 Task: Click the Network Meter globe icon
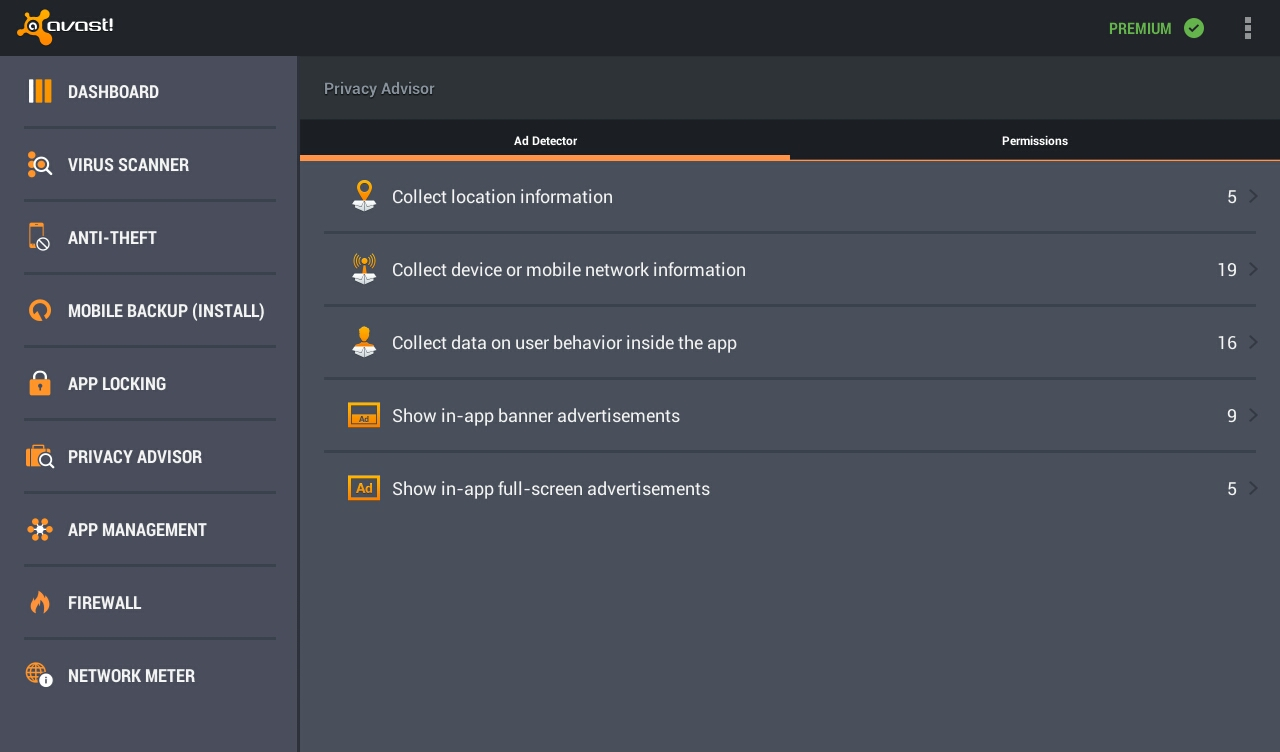pyautogui.click(x=39, y=675)
